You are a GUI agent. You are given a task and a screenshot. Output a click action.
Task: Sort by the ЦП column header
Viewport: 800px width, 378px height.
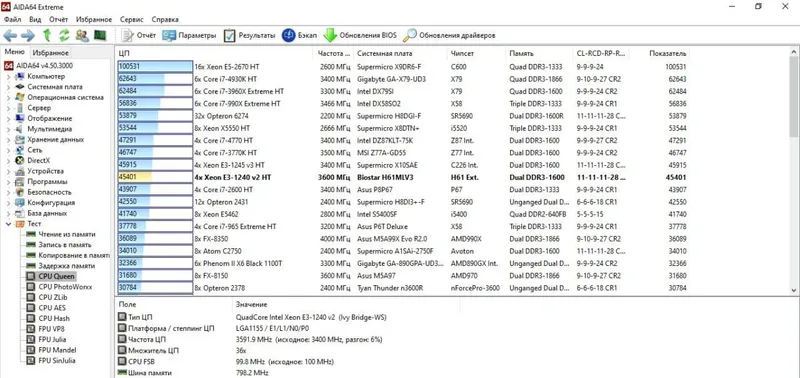pyautogui.click(x=214, y=54)
